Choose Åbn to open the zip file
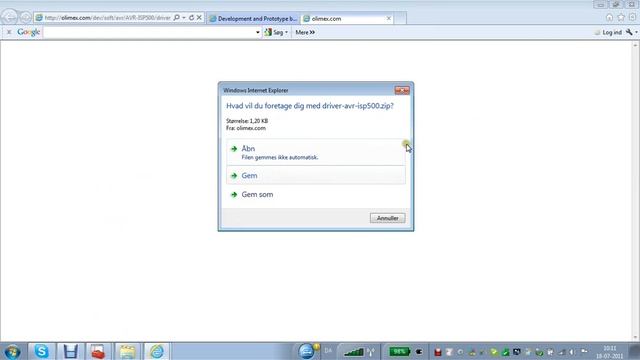Image resolution: width=640 pixels, height=360 pixels. (x=316, y=152)
